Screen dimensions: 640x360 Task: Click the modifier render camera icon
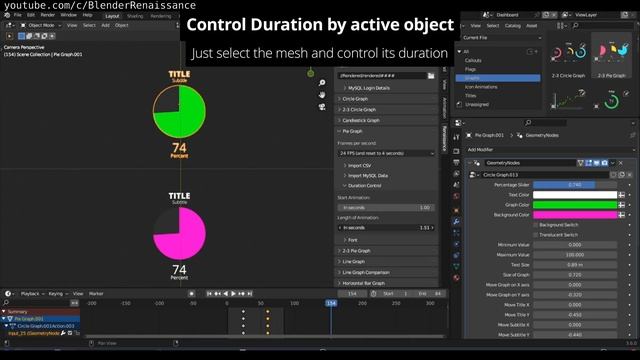click(604, 163)
